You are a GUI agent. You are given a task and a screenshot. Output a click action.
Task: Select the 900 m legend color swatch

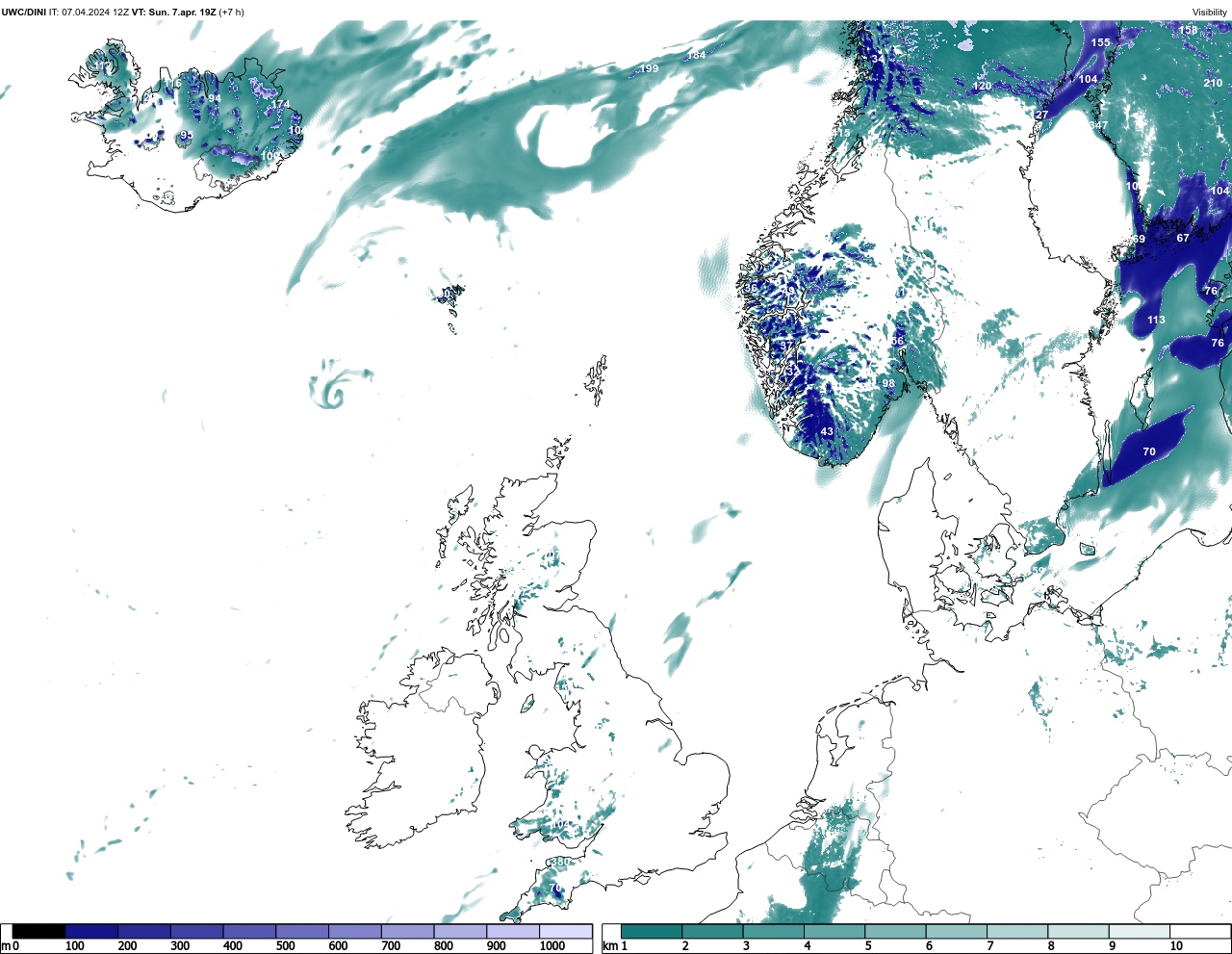(x=513, y=932)
